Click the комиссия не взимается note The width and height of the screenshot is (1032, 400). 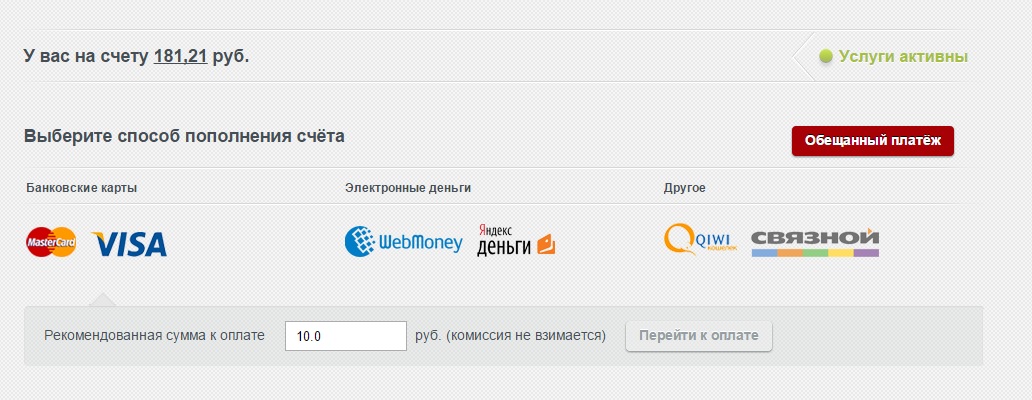click(x=526, y=336)
